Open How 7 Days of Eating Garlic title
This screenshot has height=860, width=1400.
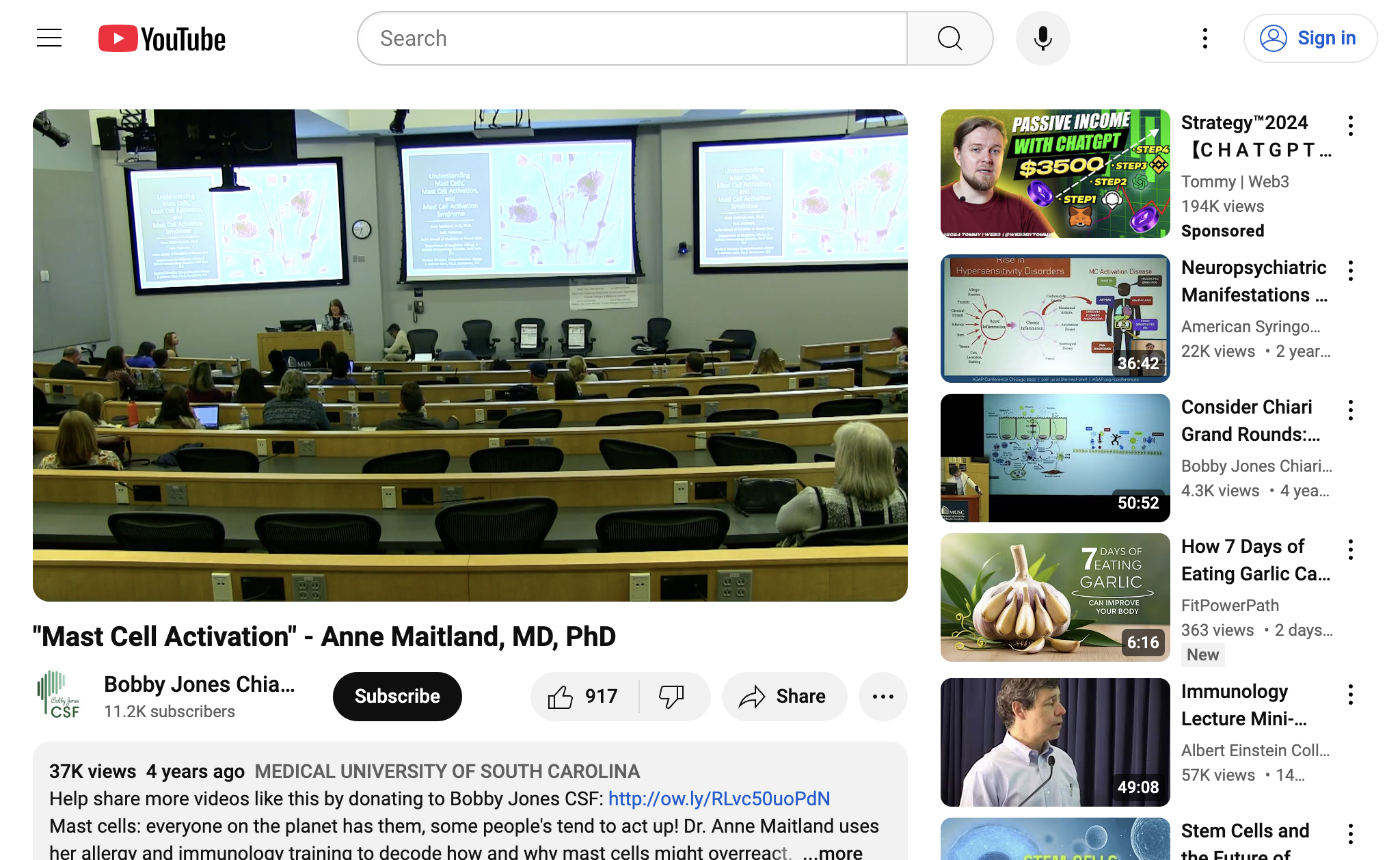pyautogui.click(x=1256, y=560)
